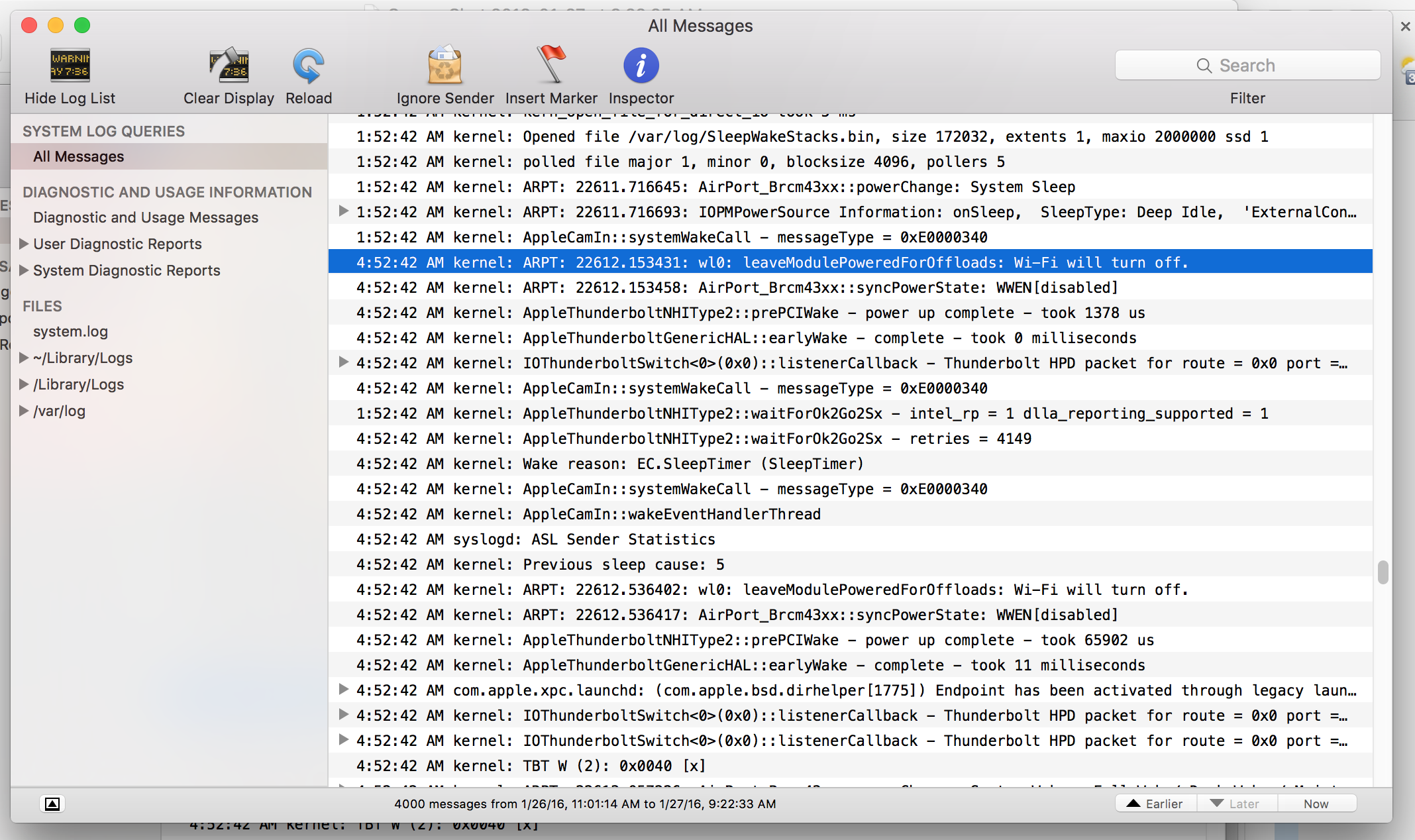The height and width of the screenshot is (840, 1415).
Task: Expand the /var/log folder
Action: pos(24,411)
